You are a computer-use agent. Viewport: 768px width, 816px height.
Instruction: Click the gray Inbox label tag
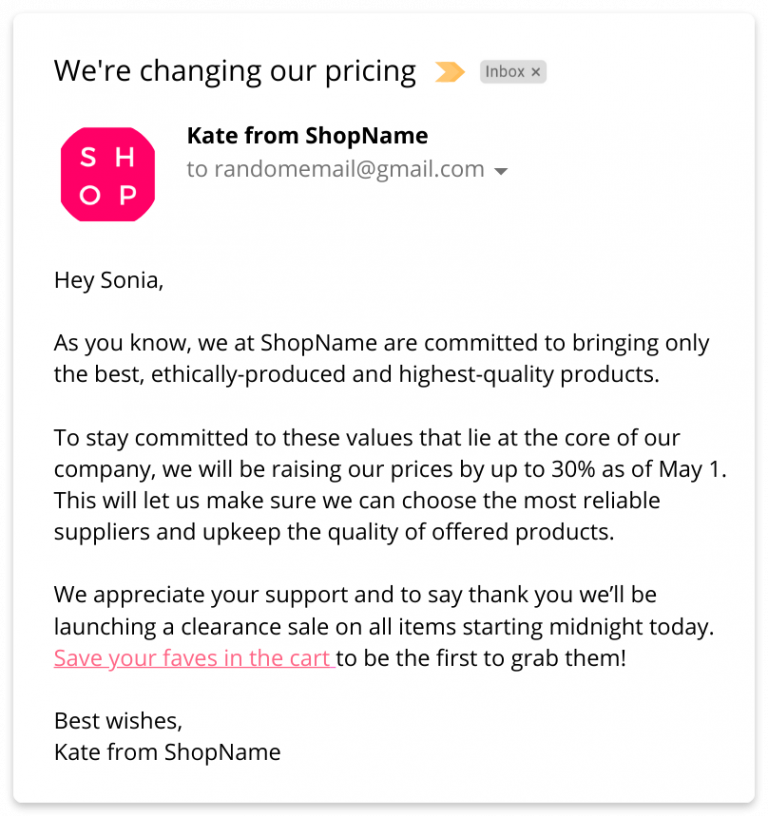click(505, 72)
